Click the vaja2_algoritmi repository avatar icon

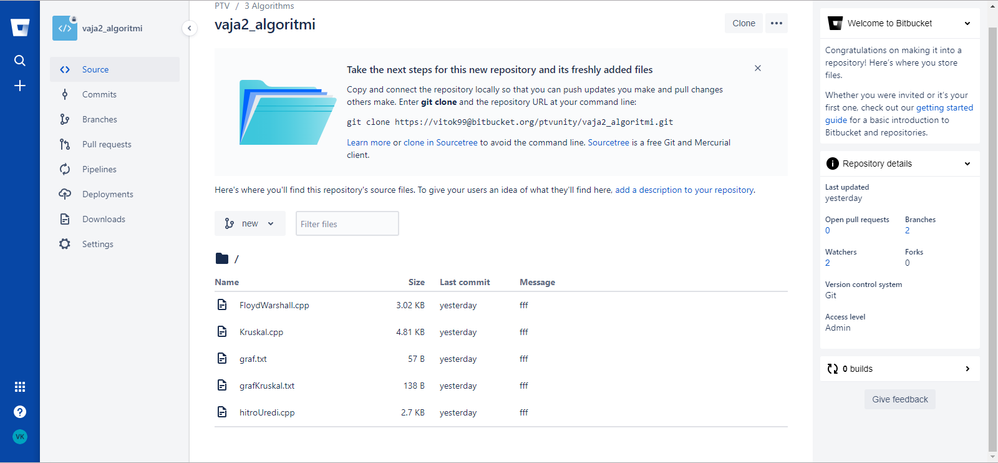[64, 28]
